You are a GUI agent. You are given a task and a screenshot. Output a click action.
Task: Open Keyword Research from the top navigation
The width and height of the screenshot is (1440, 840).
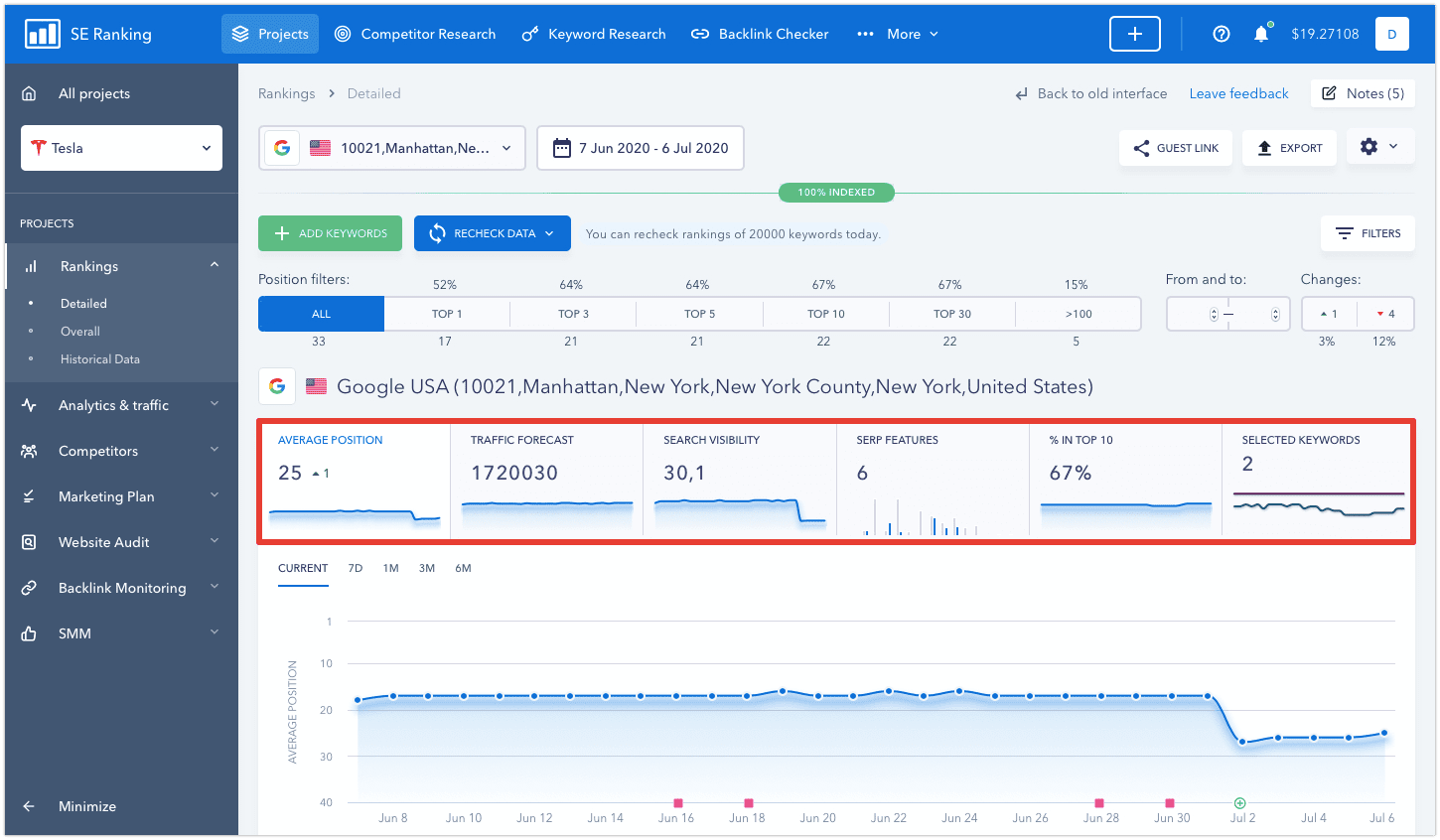point(594,34)
